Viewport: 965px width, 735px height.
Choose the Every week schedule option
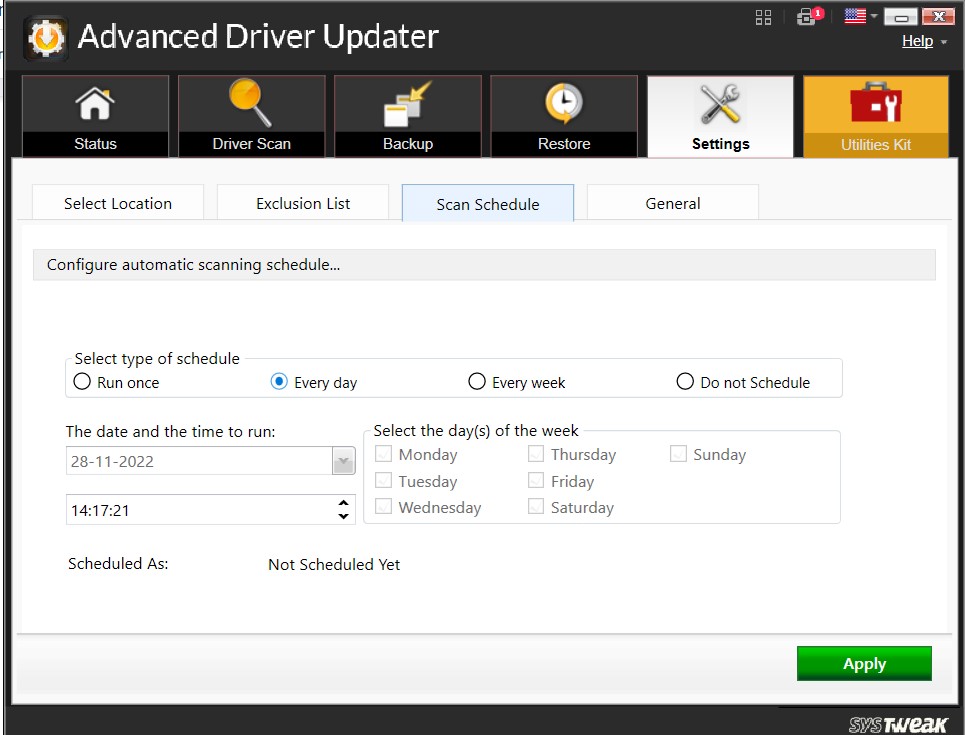[477, 382]
